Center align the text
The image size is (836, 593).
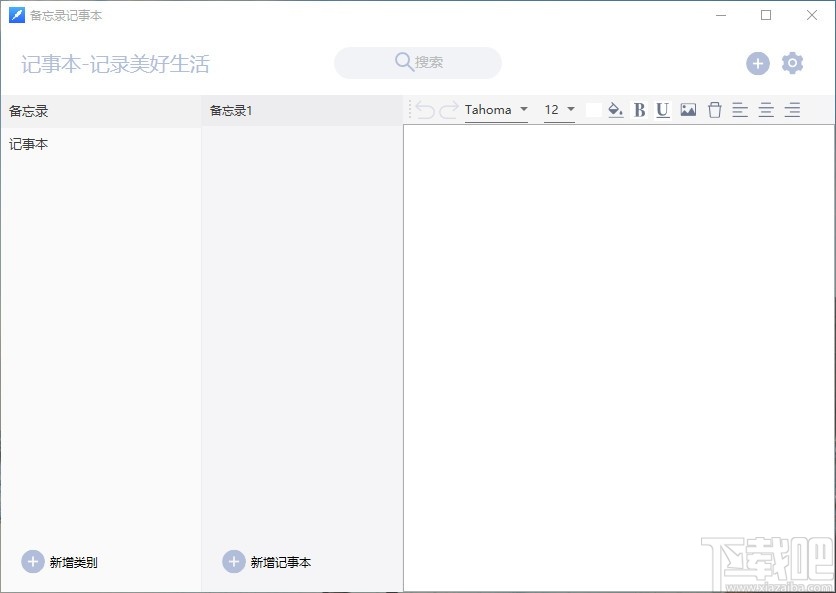click(x=766, y=110)
